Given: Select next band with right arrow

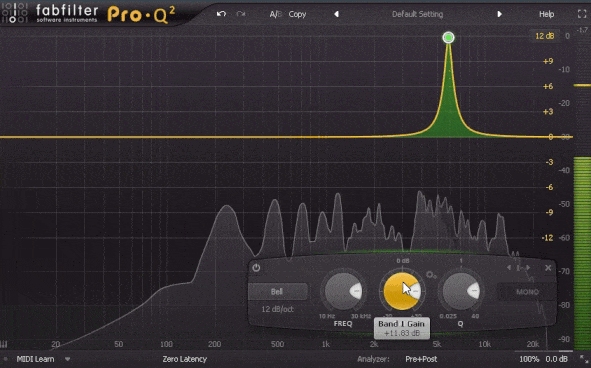Looking at the screenshot, I should pos(528,268).
